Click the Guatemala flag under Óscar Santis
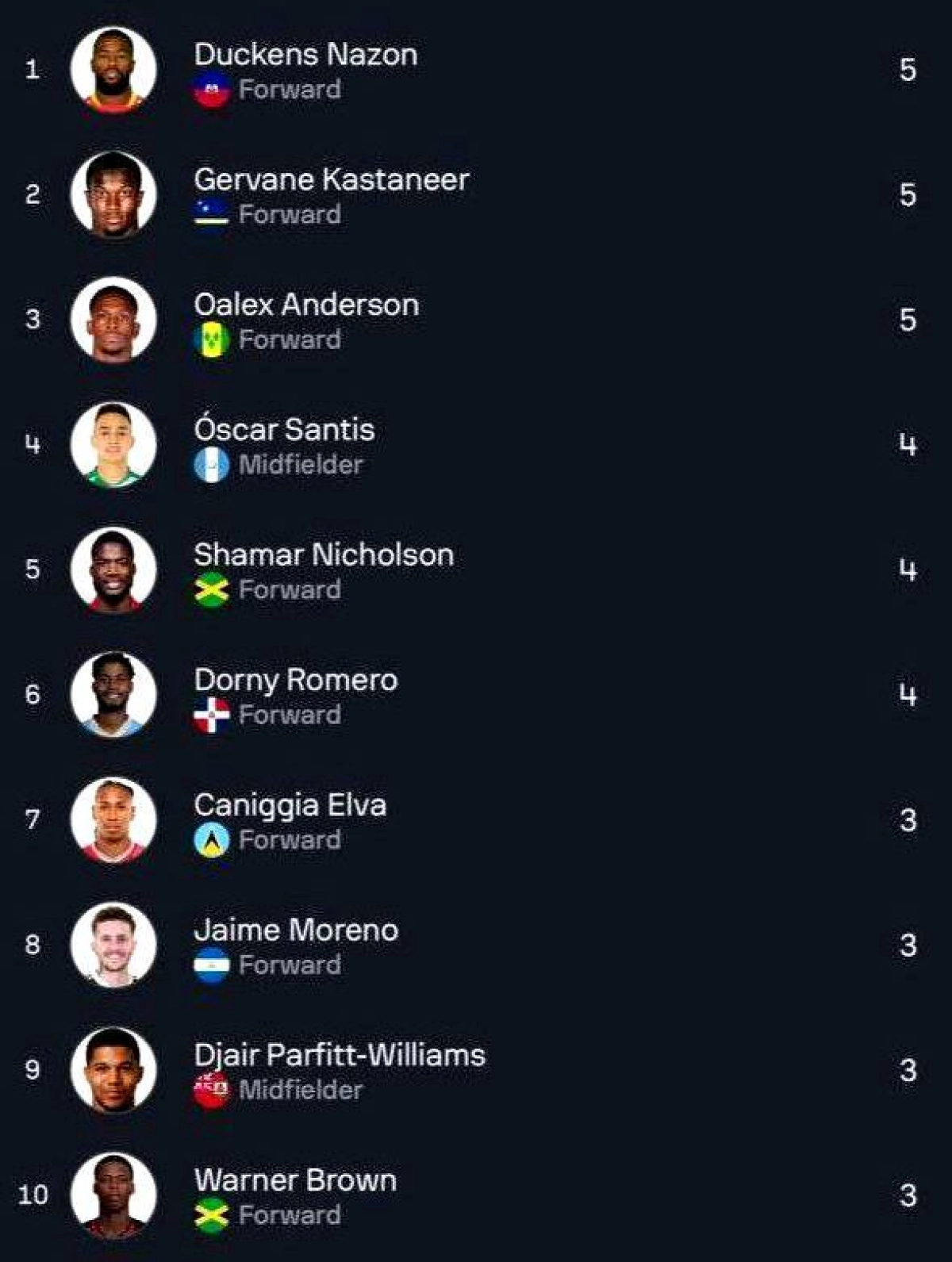 [x=212, y=465]
